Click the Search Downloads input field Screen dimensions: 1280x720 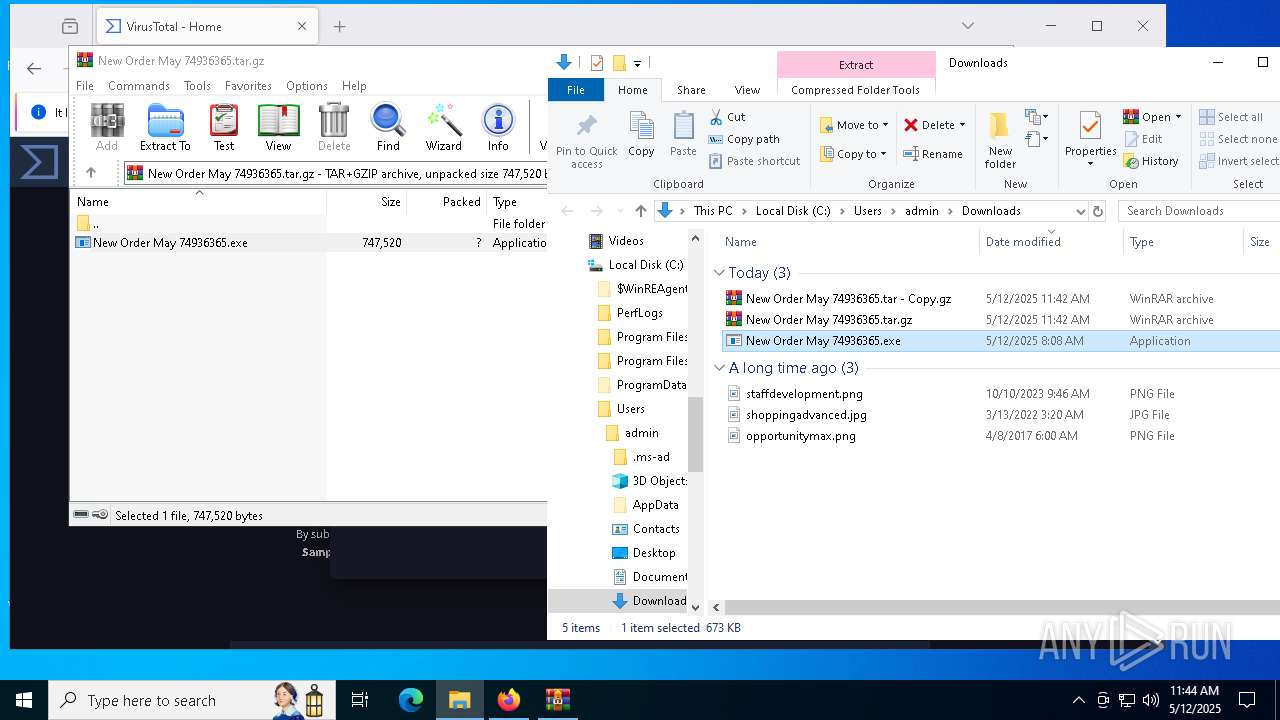[1198, 211]
